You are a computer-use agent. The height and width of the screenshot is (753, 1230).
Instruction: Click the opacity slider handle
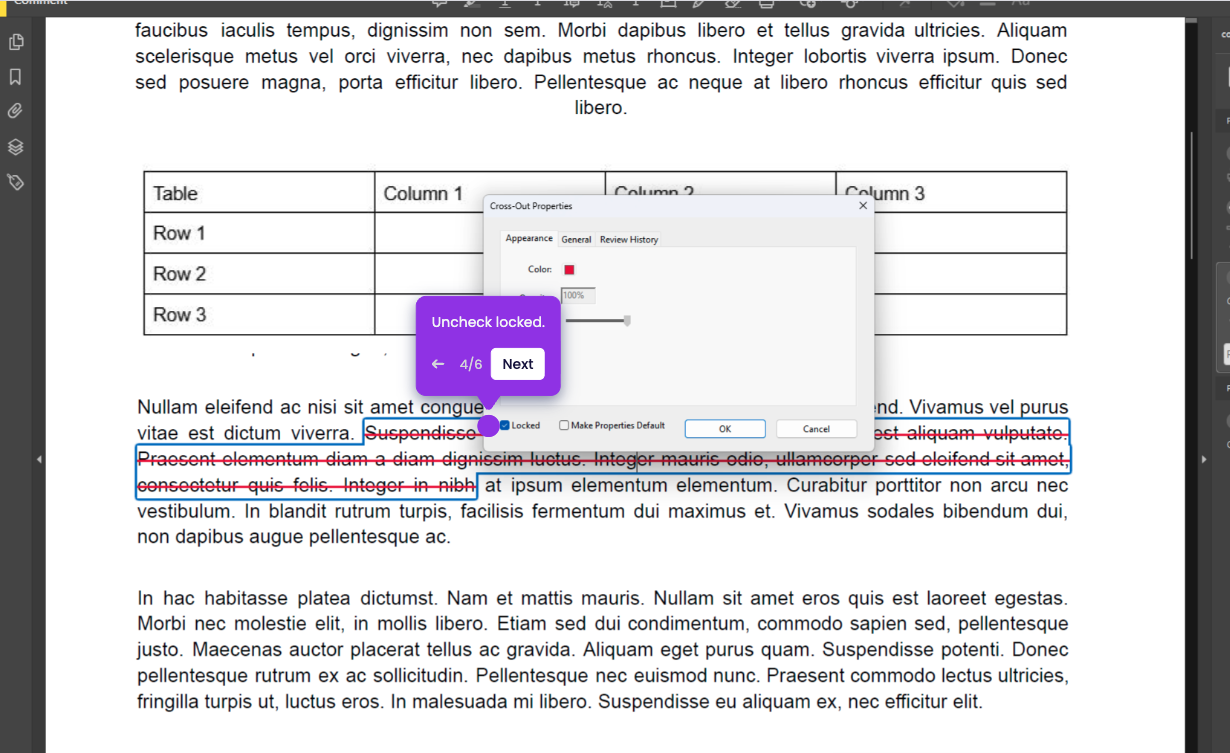coord(627,320)
